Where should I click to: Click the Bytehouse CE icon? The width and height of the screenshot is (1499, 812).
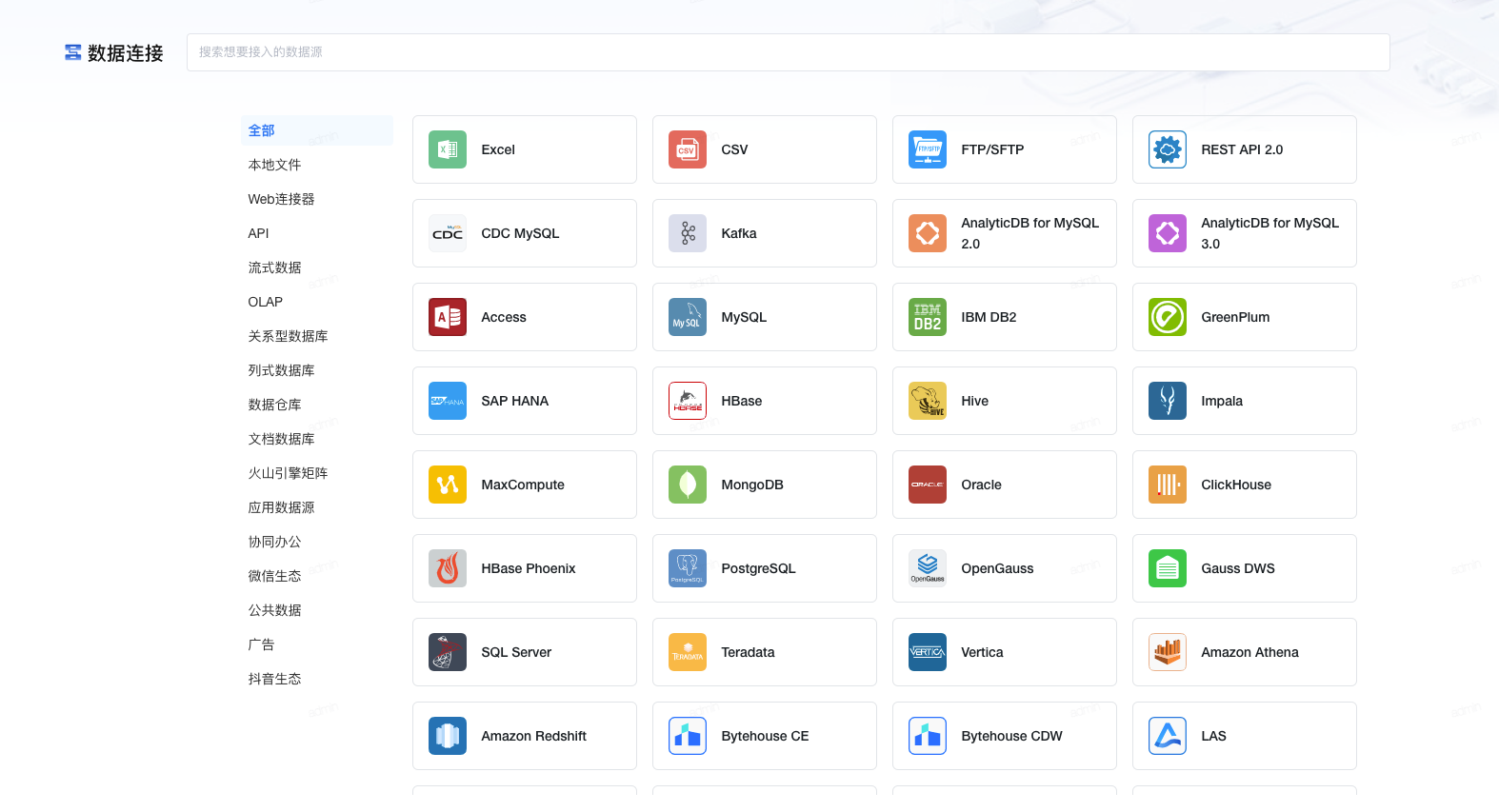click(688, 736)
